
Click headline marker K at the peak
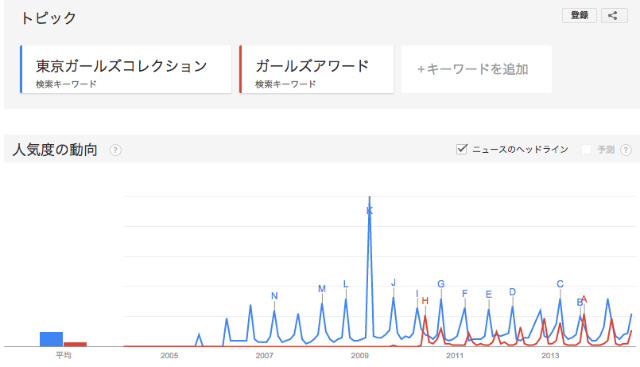pos(369,211)
